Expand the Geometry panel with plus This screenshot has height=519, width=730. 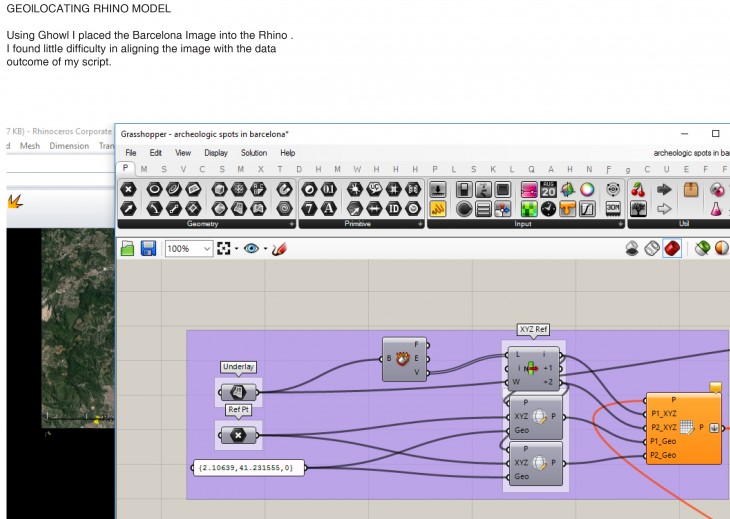(291, 224)
